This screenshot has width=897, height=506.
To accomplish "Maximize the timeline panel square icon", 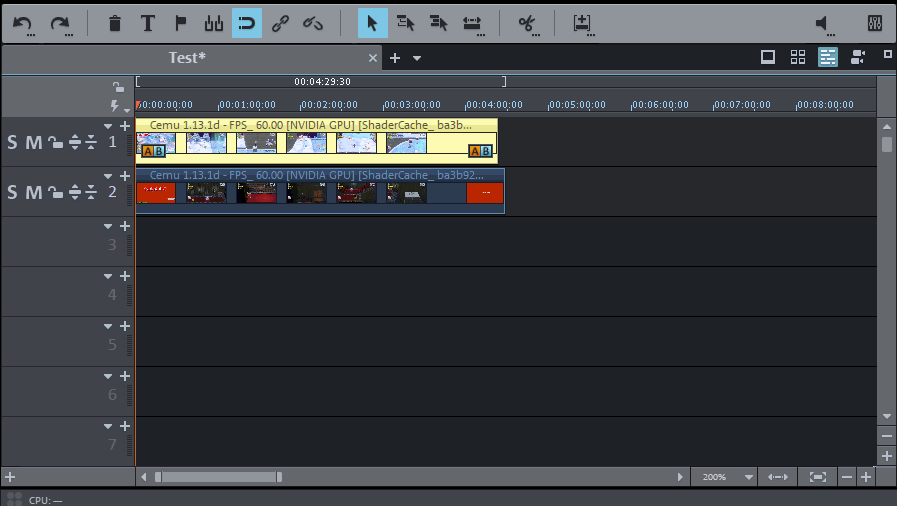I will click(888, 54).
